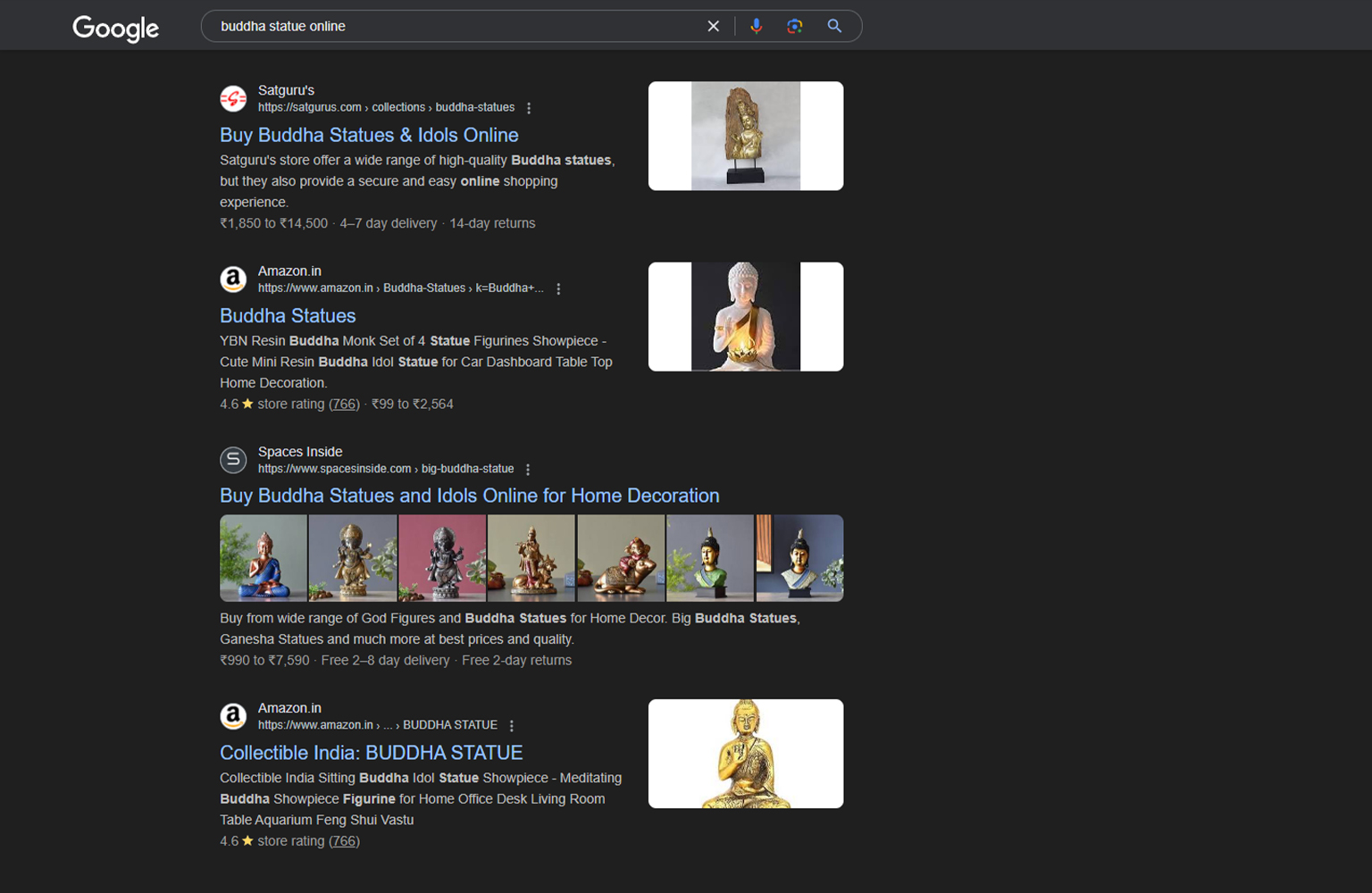Open three-dot menu for Spaces Inside result
The image size is (1372, 893).
[528, 470]
